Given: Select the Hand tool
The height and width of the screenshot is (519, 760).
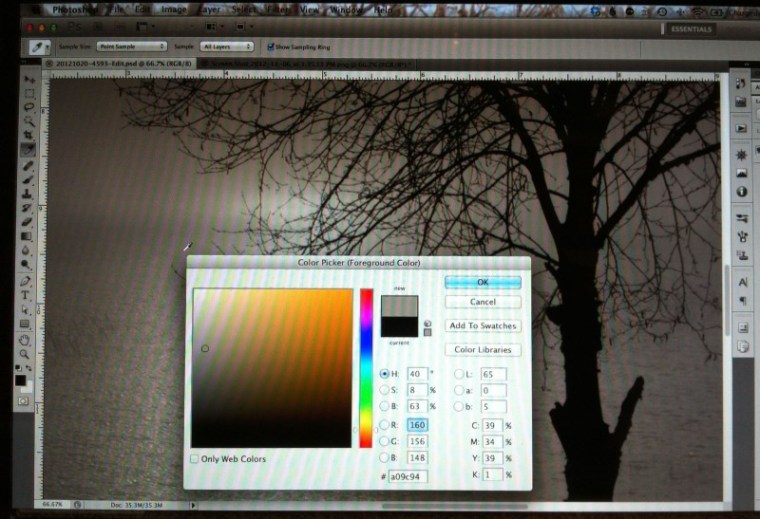Looking at the screenshot, I should (x=25, y=340).
